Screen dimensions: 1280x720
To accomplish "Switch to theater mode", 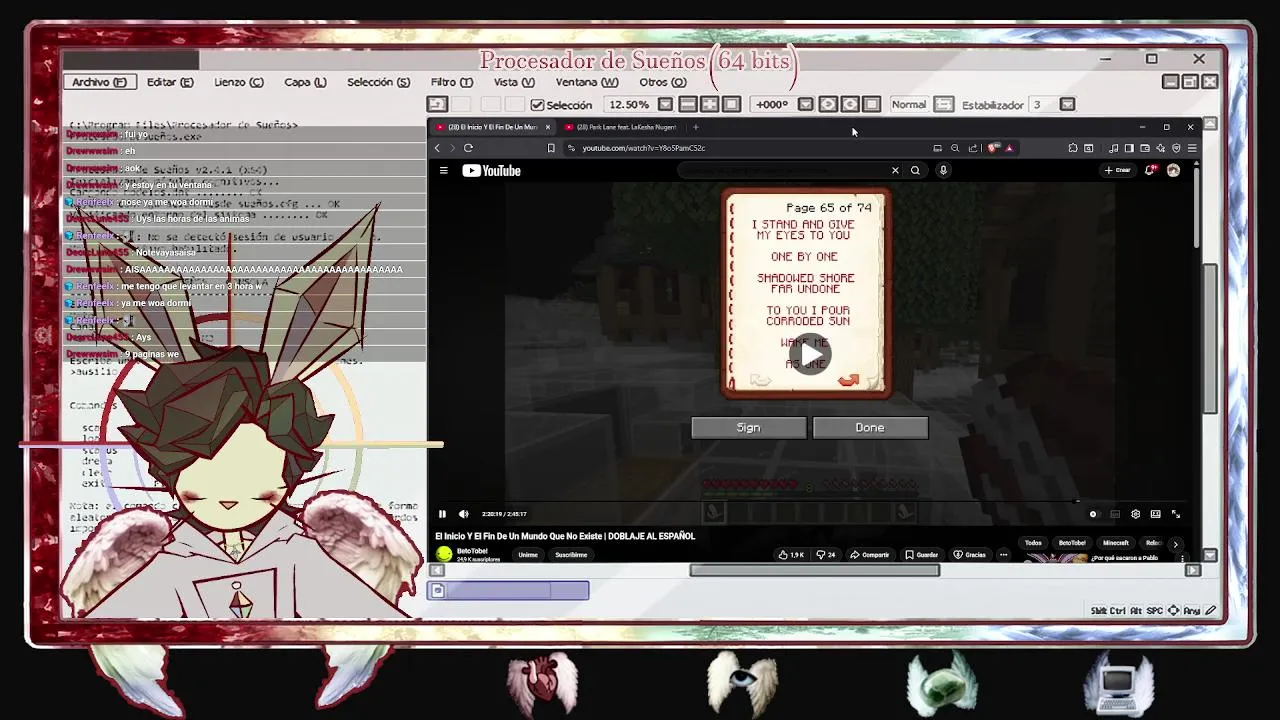I will click(x=1155, y=514).
